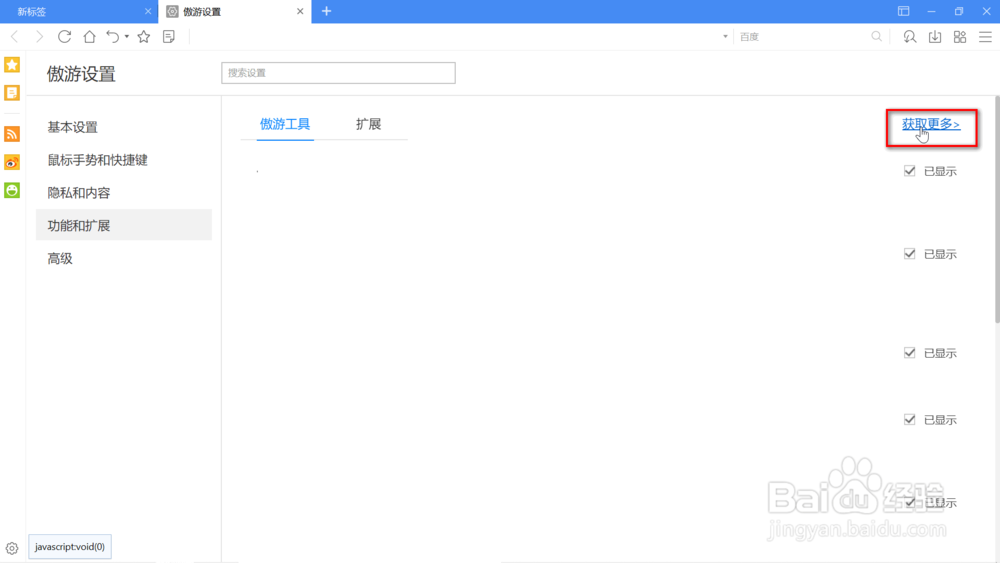
Task: Uncheck the second 已显示 checkbox
Action: point(909,254)
